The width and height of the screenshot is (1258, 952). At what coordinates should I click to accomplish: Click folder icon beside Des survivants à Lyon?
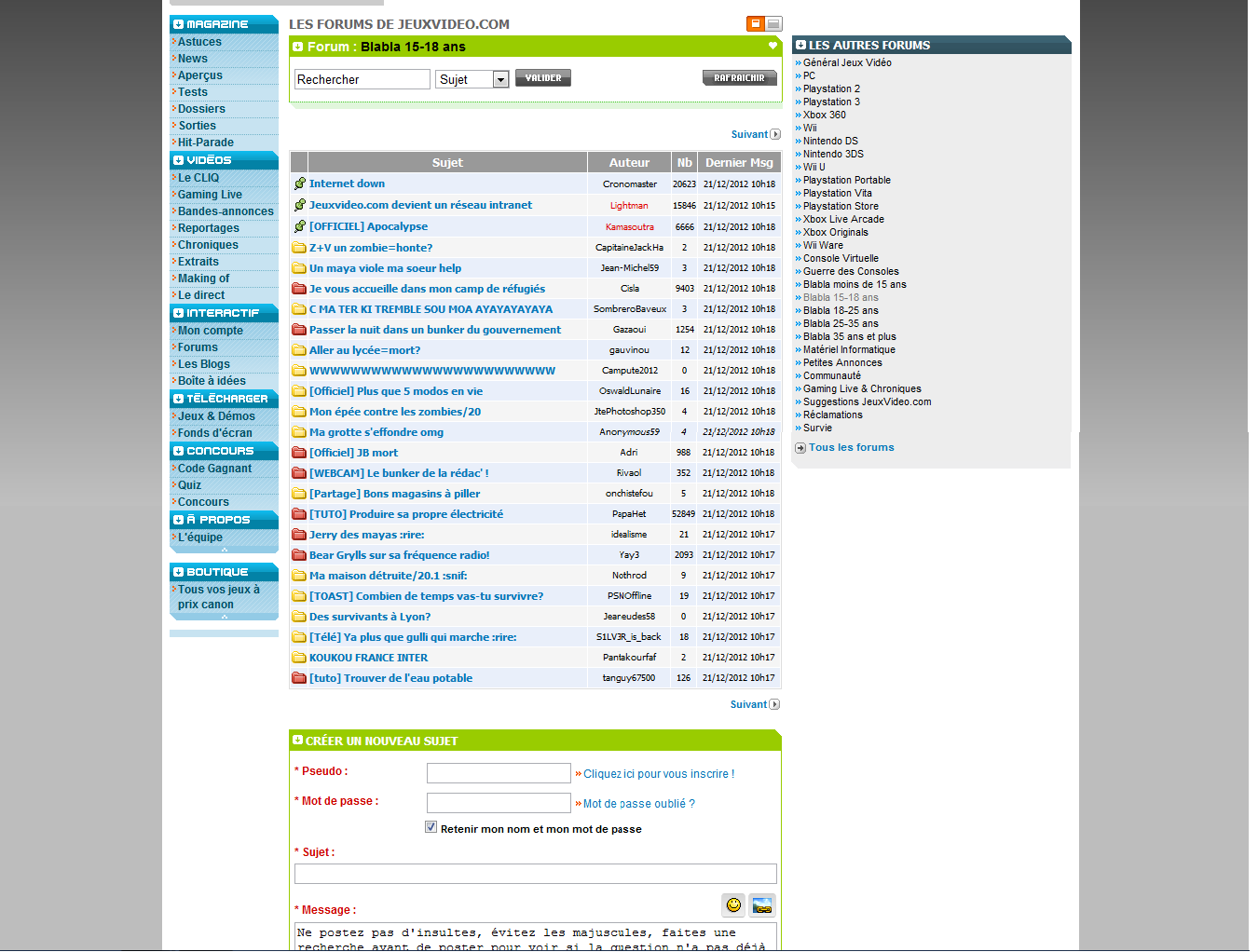coord(299,617)
